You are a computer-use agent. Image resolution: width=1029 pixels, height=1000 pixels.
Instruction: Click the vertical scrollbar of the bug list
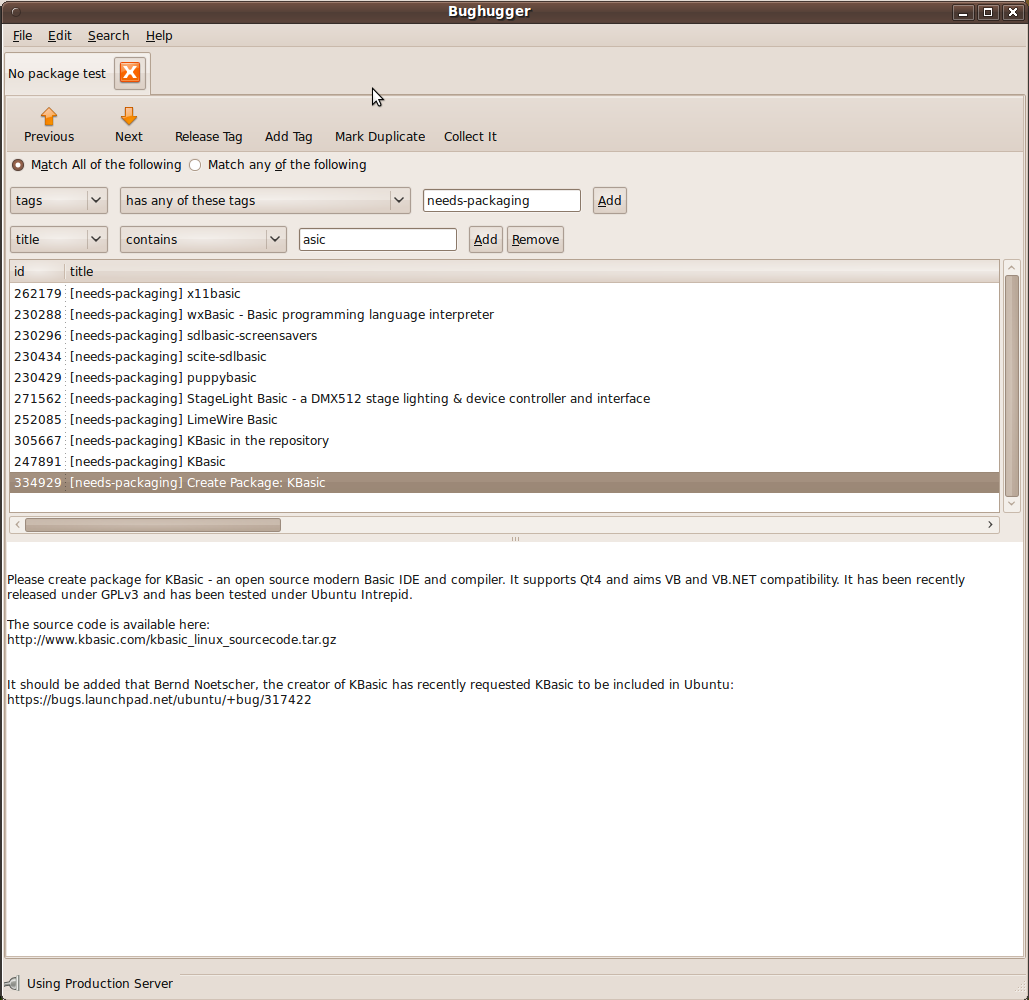click(x=1012, y=386)
